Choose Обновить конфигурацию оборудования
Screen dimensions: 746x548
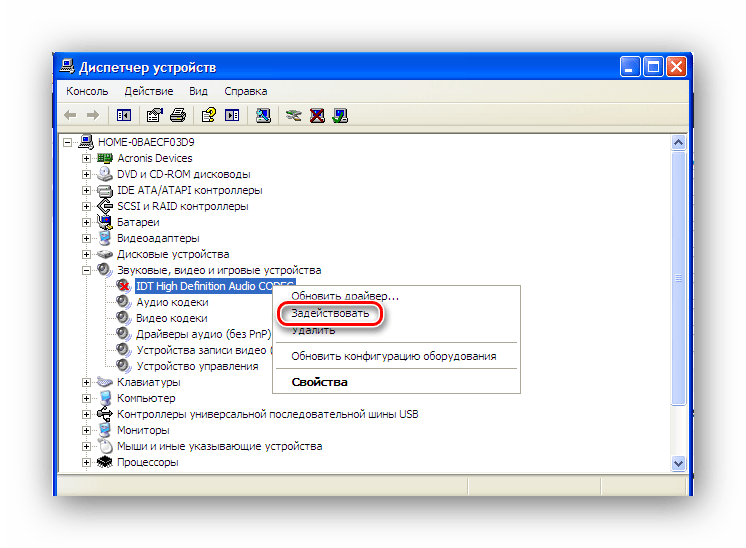pyautogui.click(x=394, y=356)
